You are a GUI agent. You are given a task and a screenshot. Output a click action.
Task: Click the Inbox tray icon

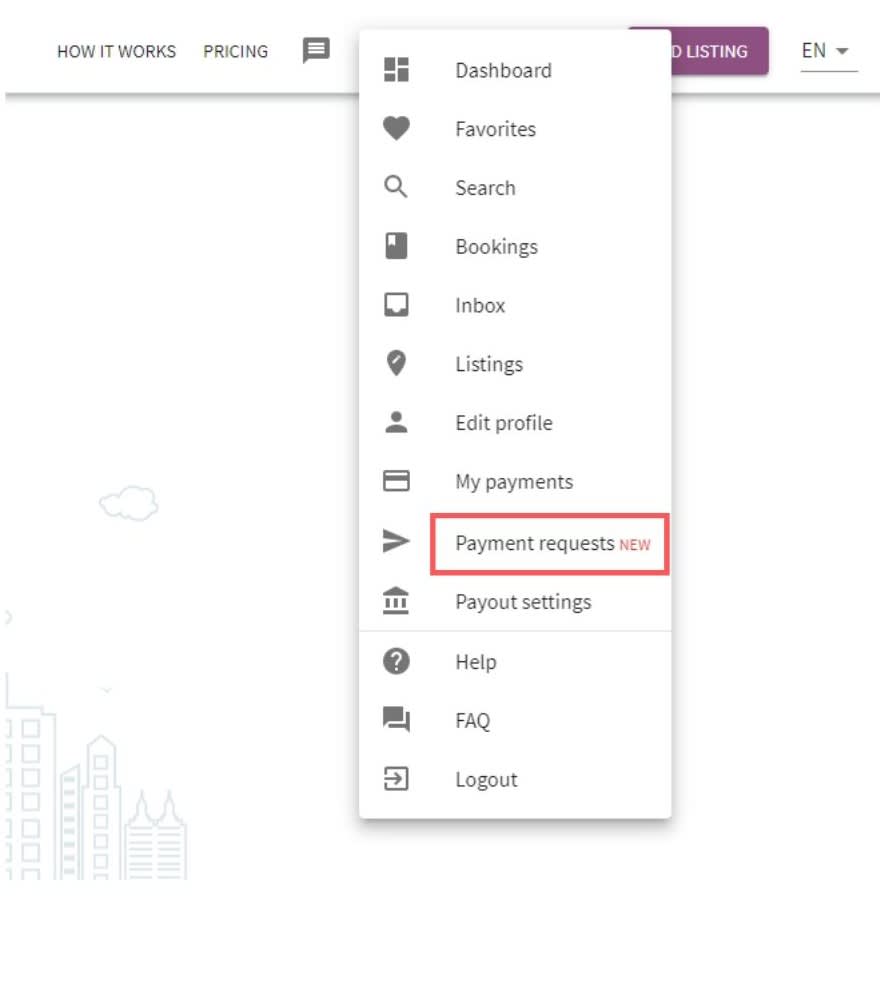tap(396, 305)
